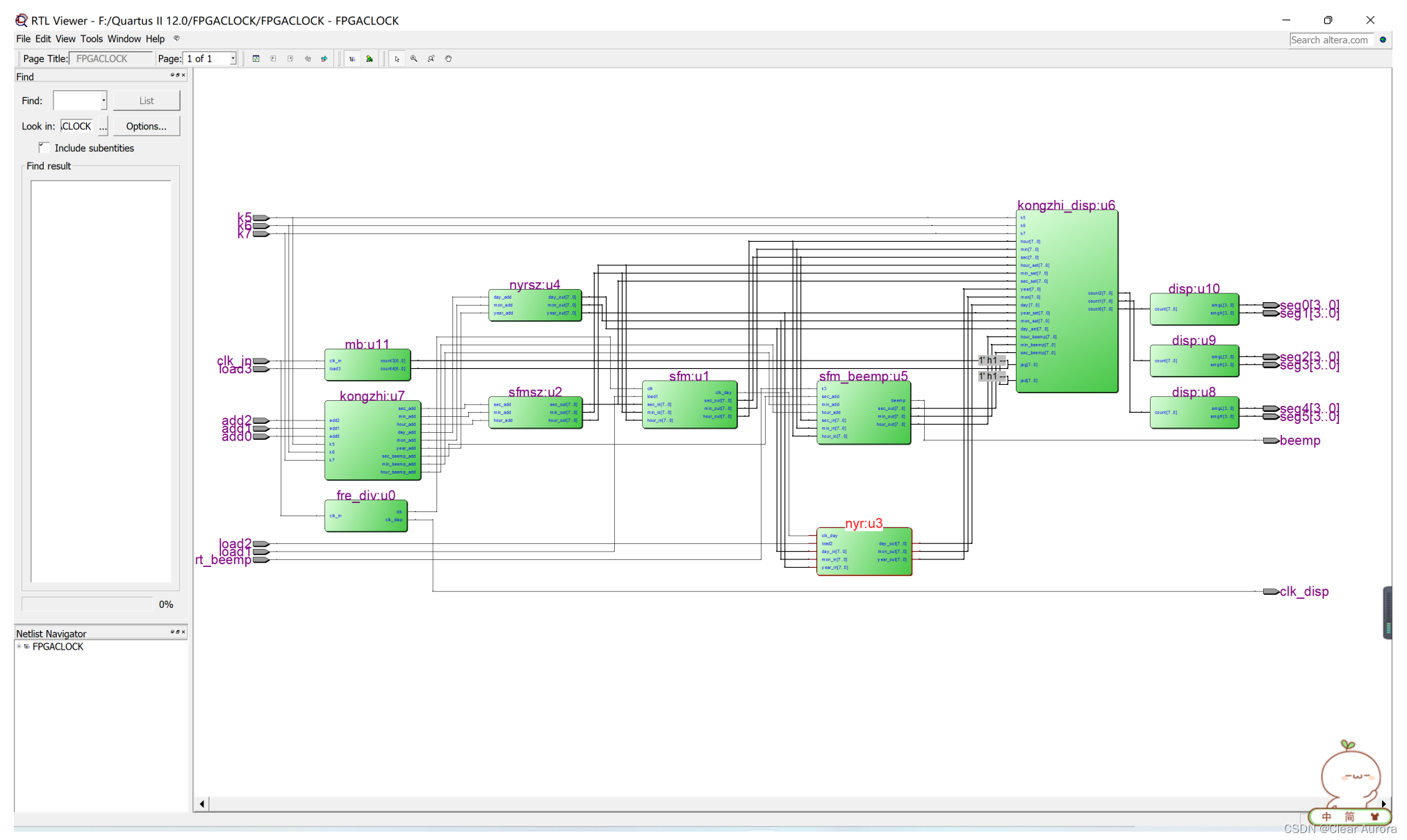
Task: Toggle the Netlist Navigator toolbar icon
Action: coord(352,59)
